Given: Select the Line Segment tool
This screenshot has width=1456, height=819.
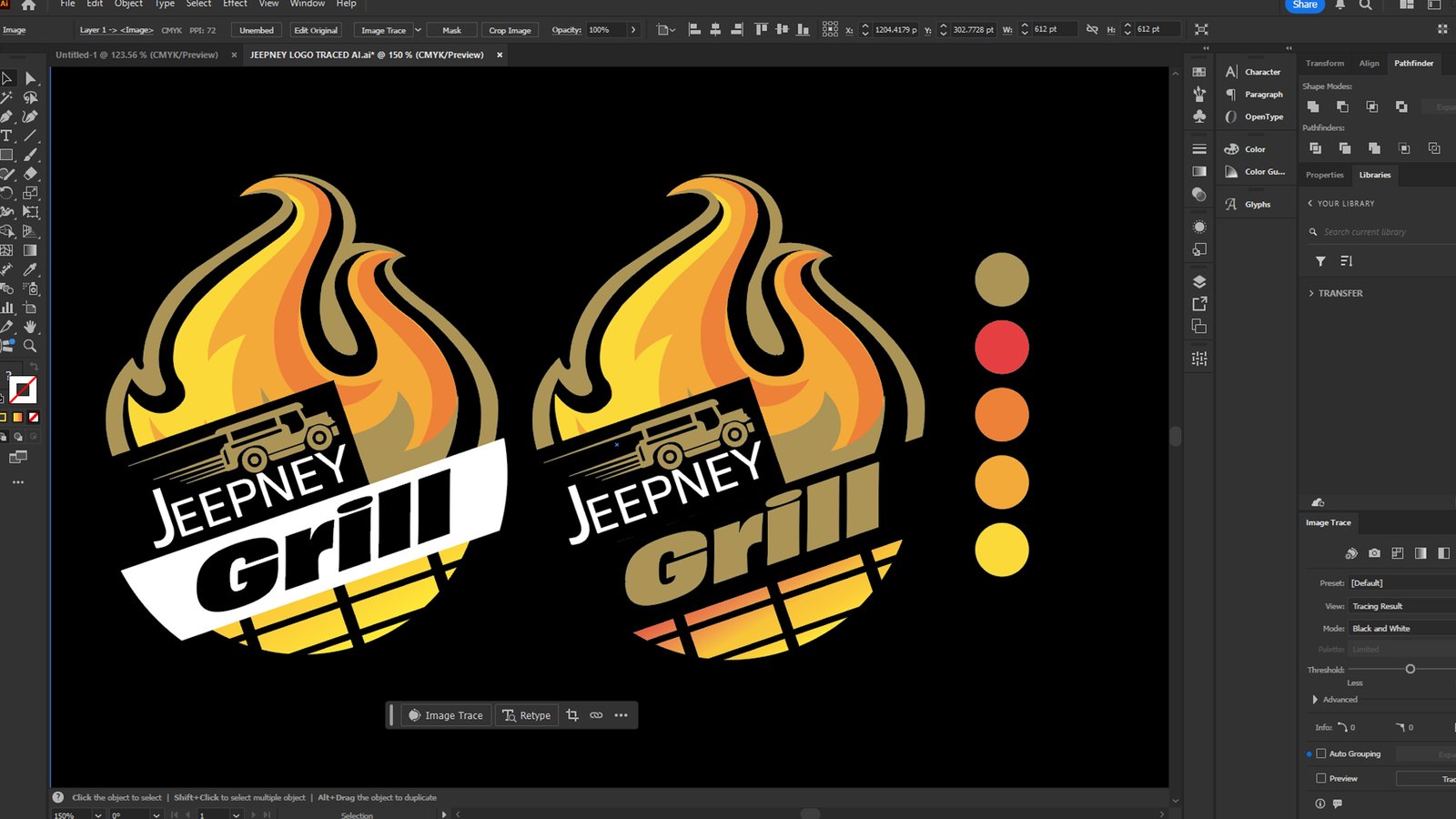Looking at the screenshot, I should pos(30,136).
